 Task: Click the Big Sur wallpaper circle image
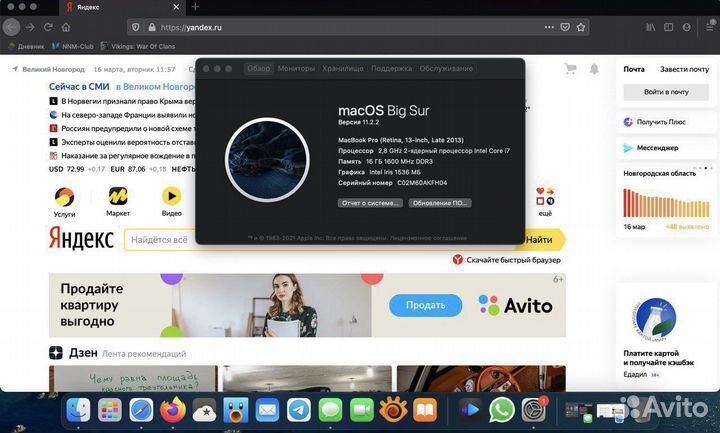click(x=267, y=160)
